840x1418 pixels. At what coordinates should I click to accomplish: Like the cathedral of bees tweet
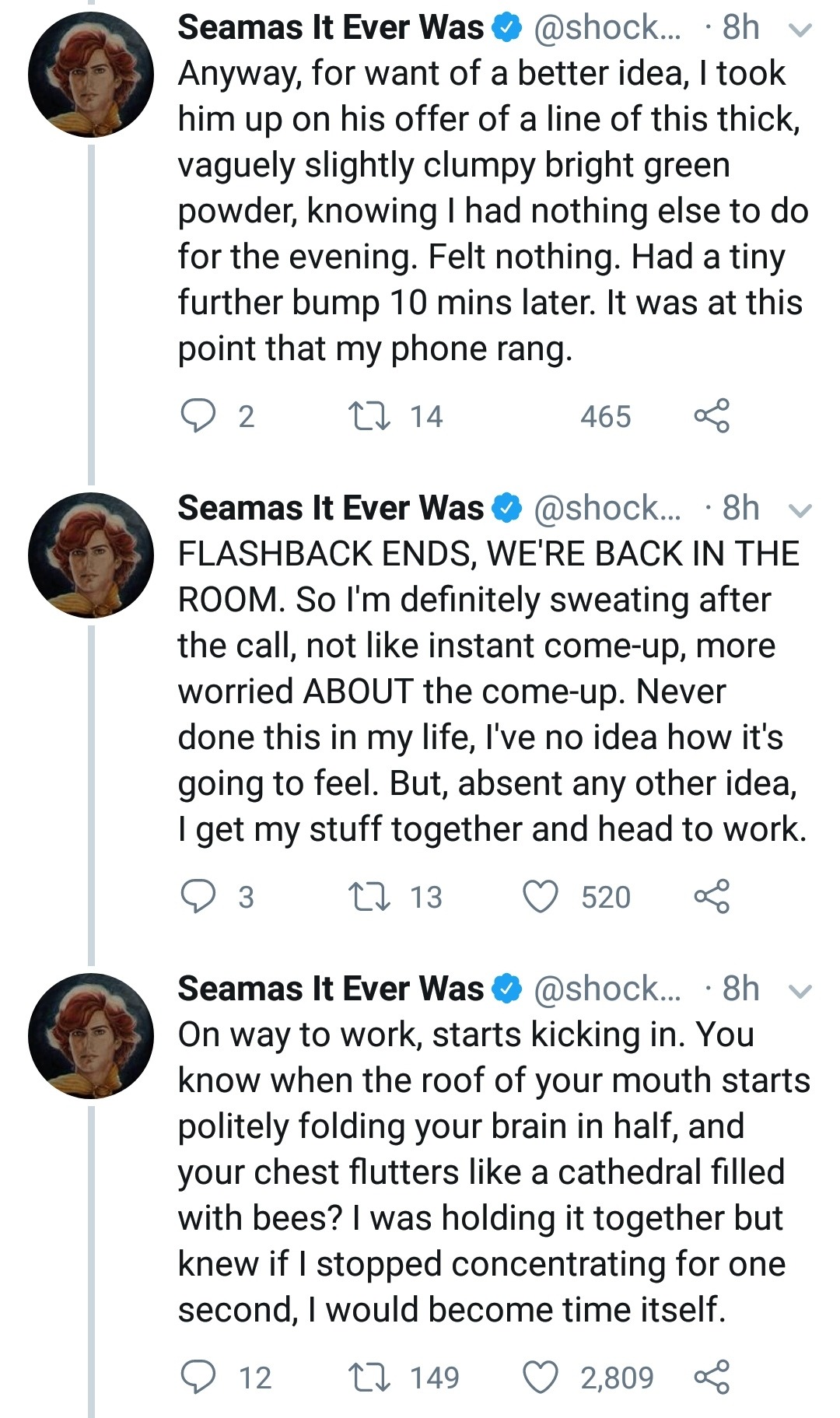pos(540,1377)
